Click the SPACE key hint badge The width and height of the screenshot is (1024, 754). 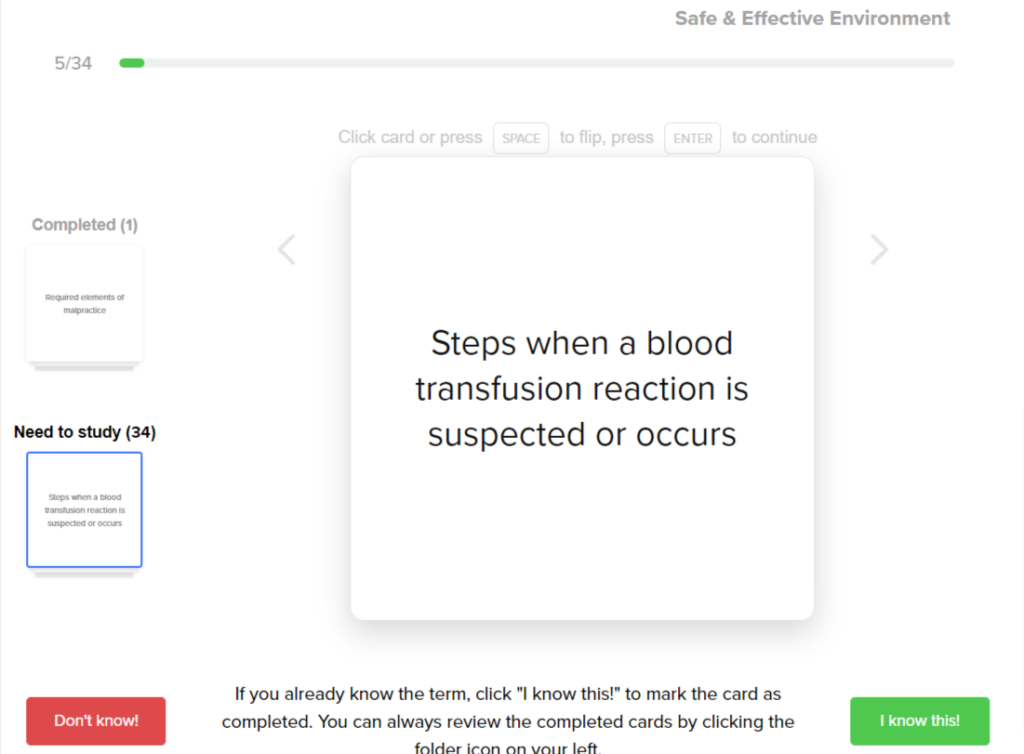click(x=520, y=138)
